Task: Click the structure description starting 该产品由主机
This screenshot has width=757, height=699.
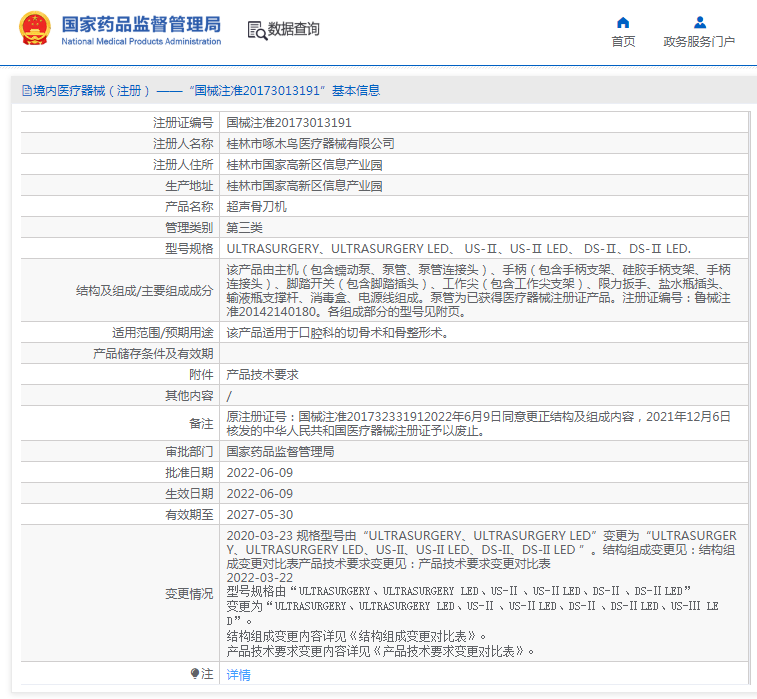Action: click(x=478, y=291)
